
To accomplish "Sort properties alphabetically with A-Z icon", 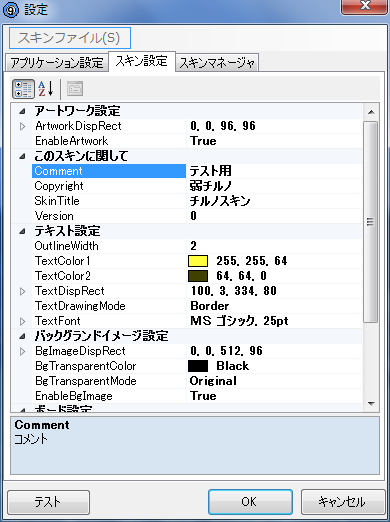I will pyautogui.click(x=46, y=89).
